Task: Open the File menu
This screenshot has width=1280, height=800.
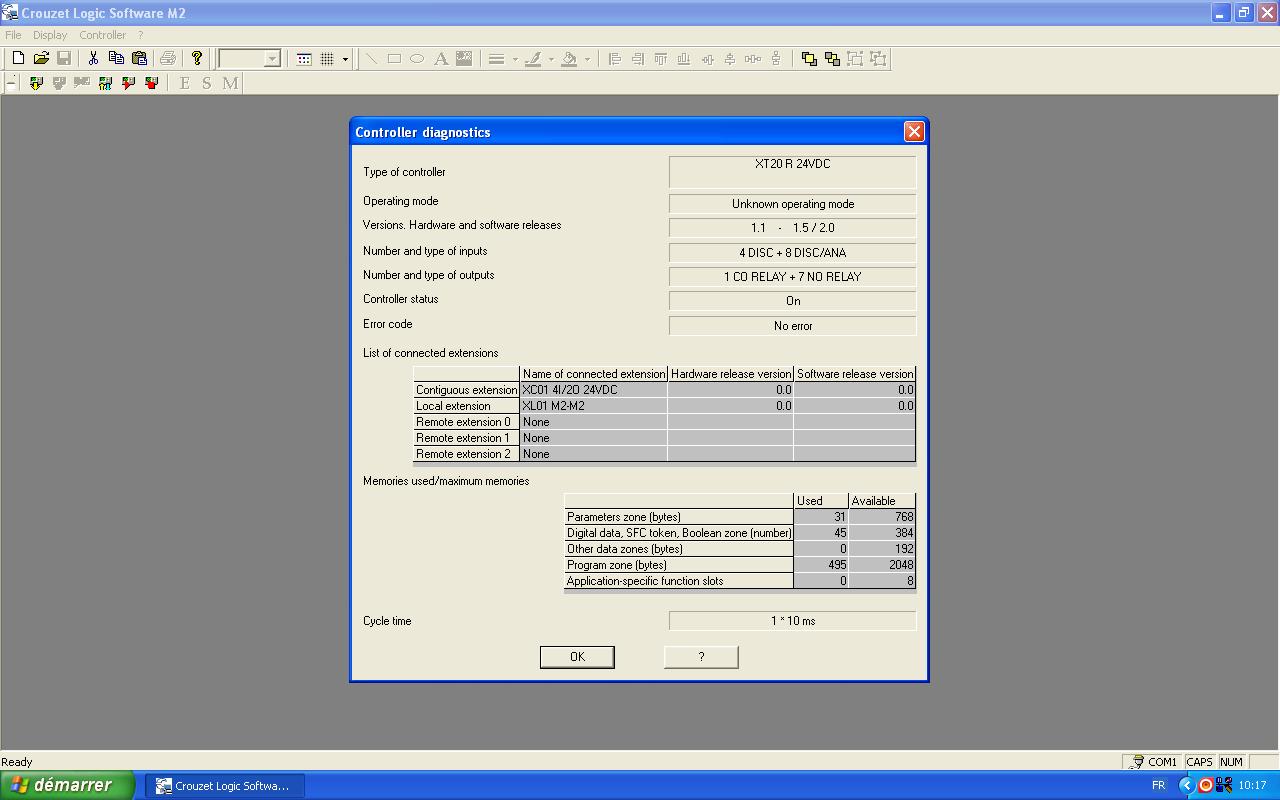Action: click(13, 35)
